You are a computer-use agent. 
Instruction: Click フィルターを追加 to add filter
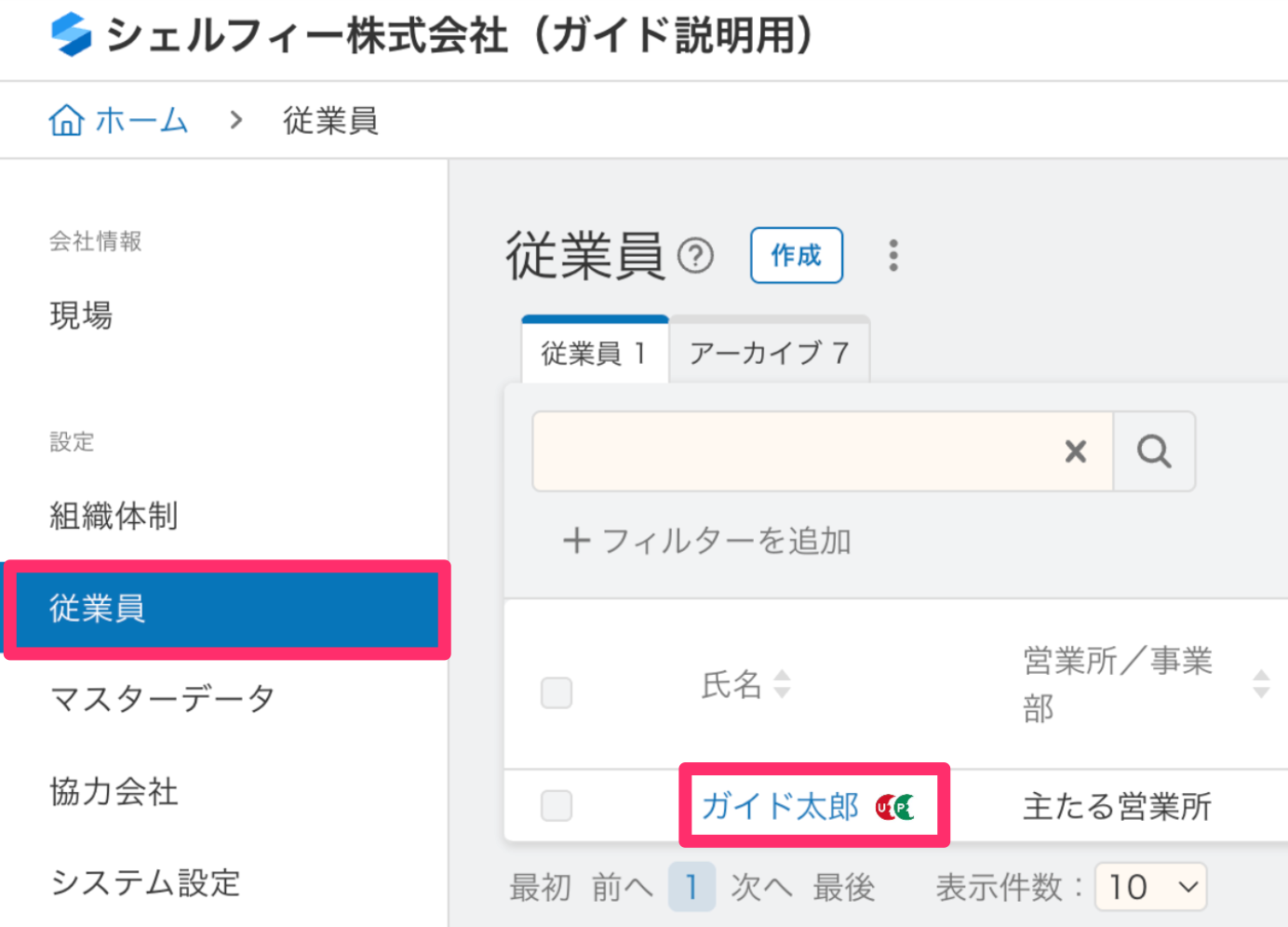[x=707, y=541]
